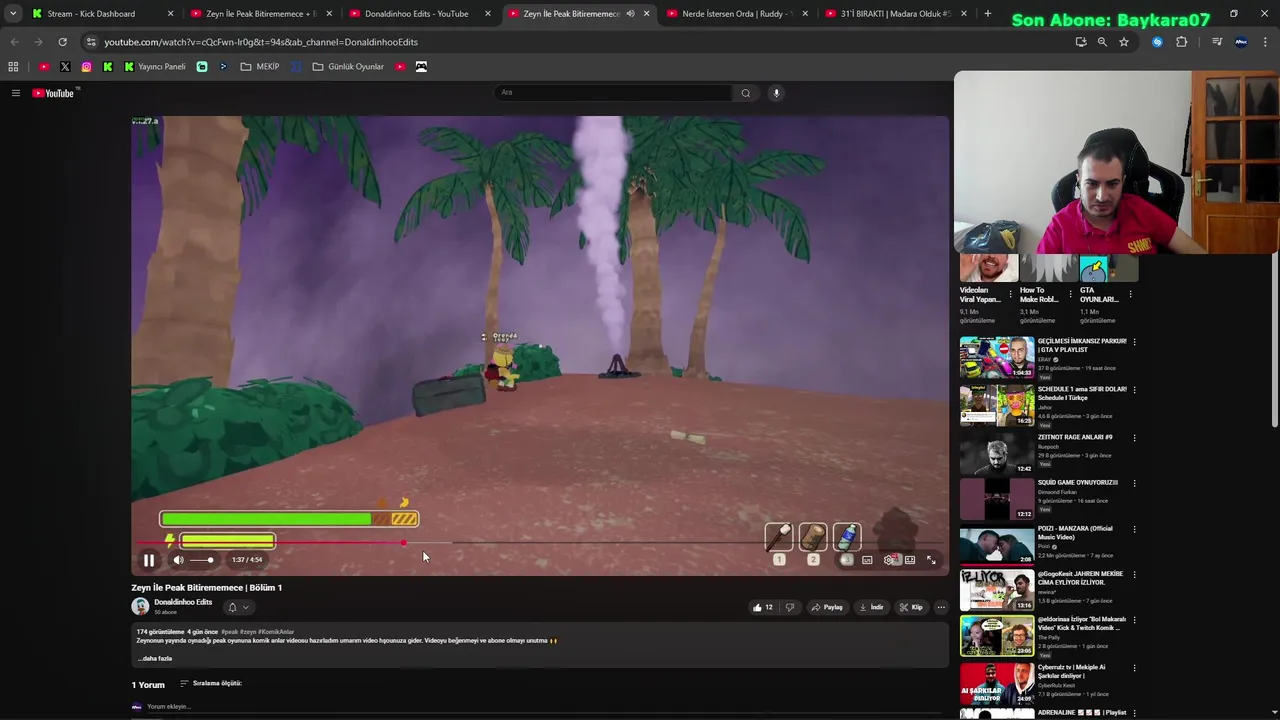The image size is (1280, 720).
Task: Open the media control icon in toolbar
Action: point(1217,42)
